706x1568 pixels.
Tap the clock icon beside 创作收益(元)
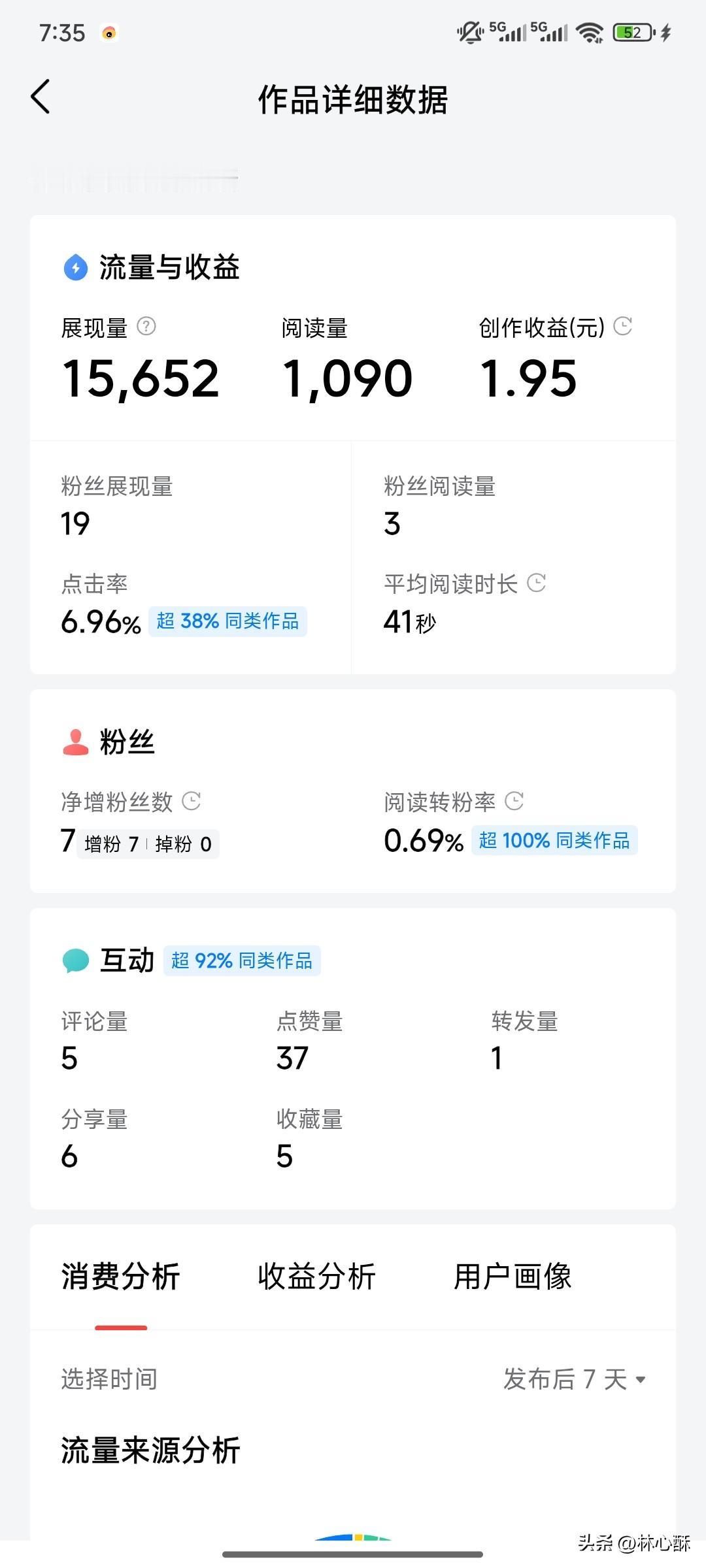click(623, 326)
